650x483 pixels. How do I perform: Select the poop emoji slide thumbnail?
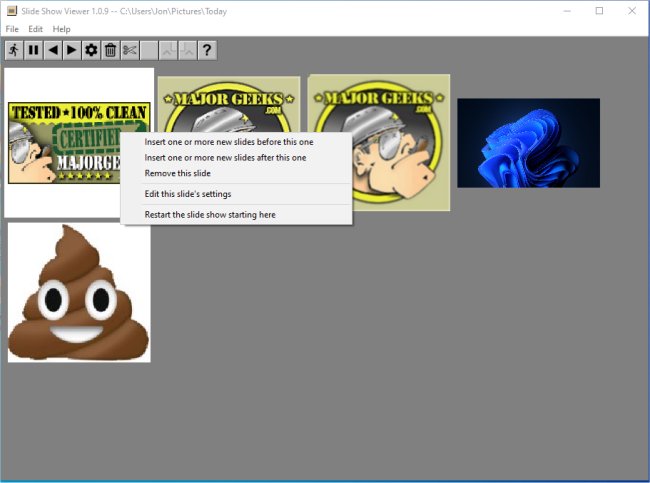[x=79, y=293]
